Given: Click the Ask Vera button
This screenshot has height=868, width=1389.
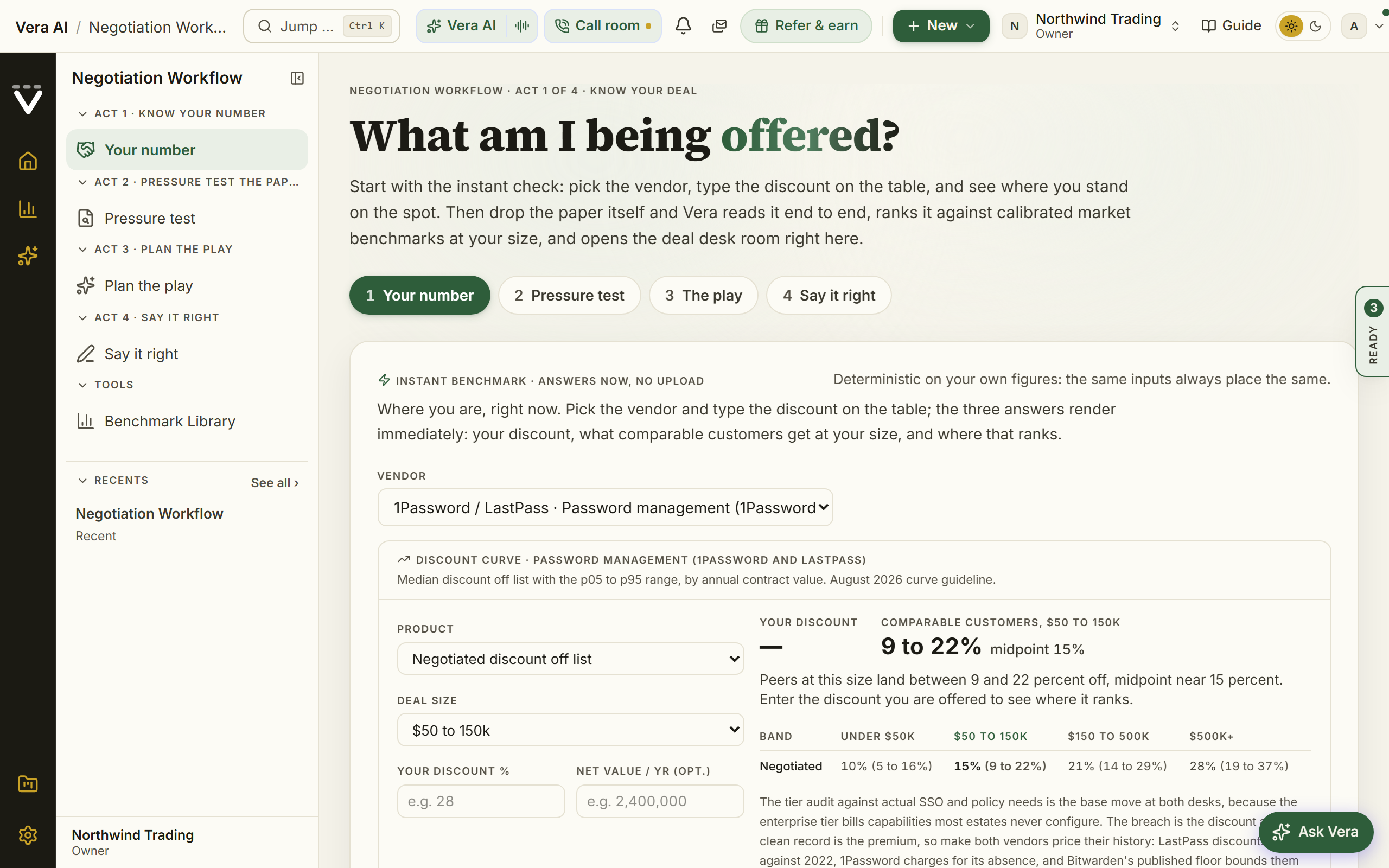Looking at the screenshot, I should (1316, 831).
